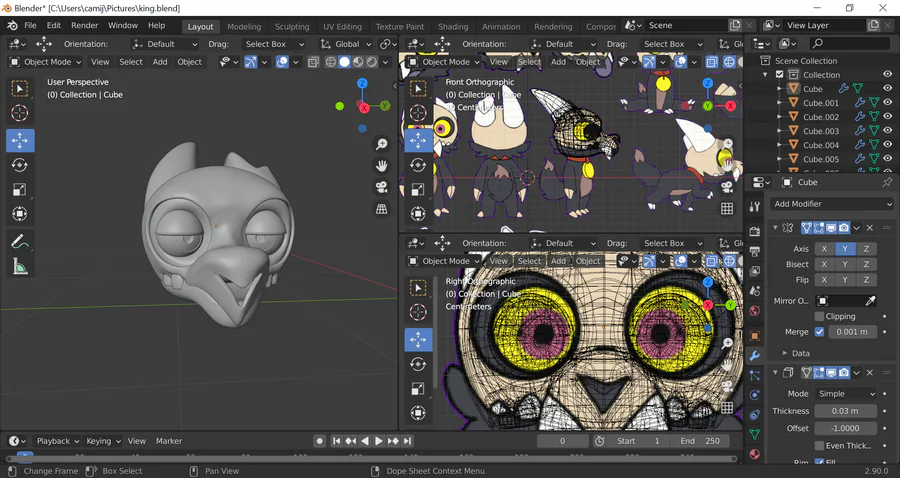This screenshot has height=478, width=900.
Task: Select the Scale tool in User Perspective viewport
Action: [20, 189]
